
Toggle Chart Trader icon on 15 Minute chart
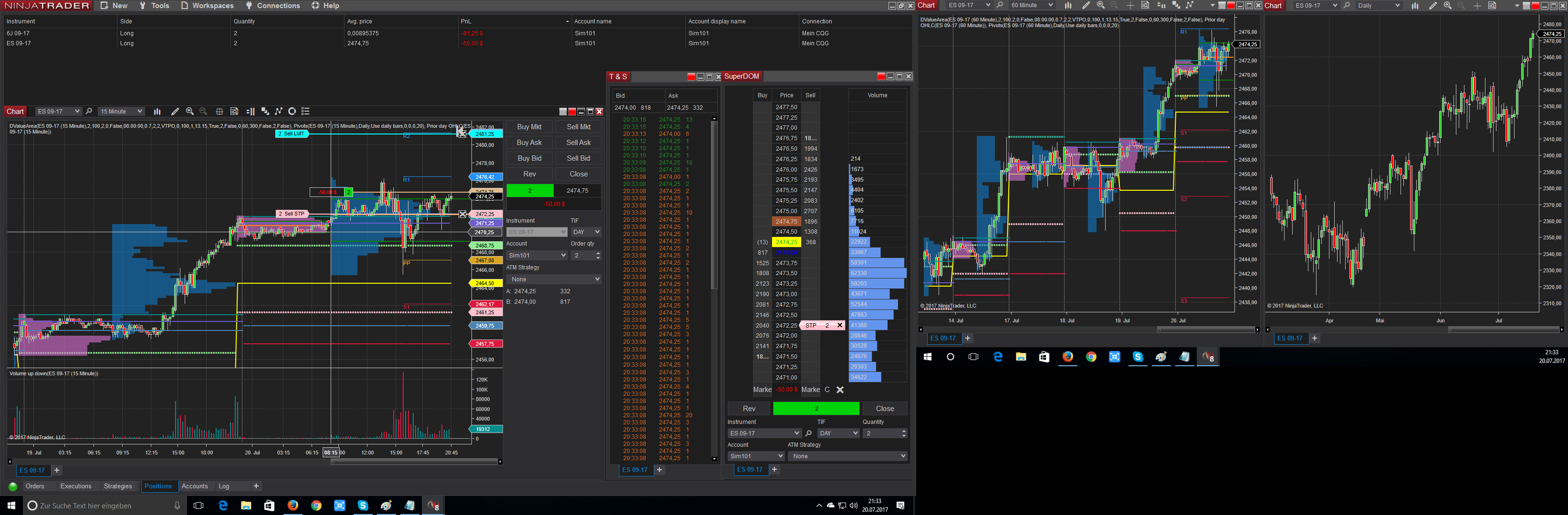[x=250, y=111]
